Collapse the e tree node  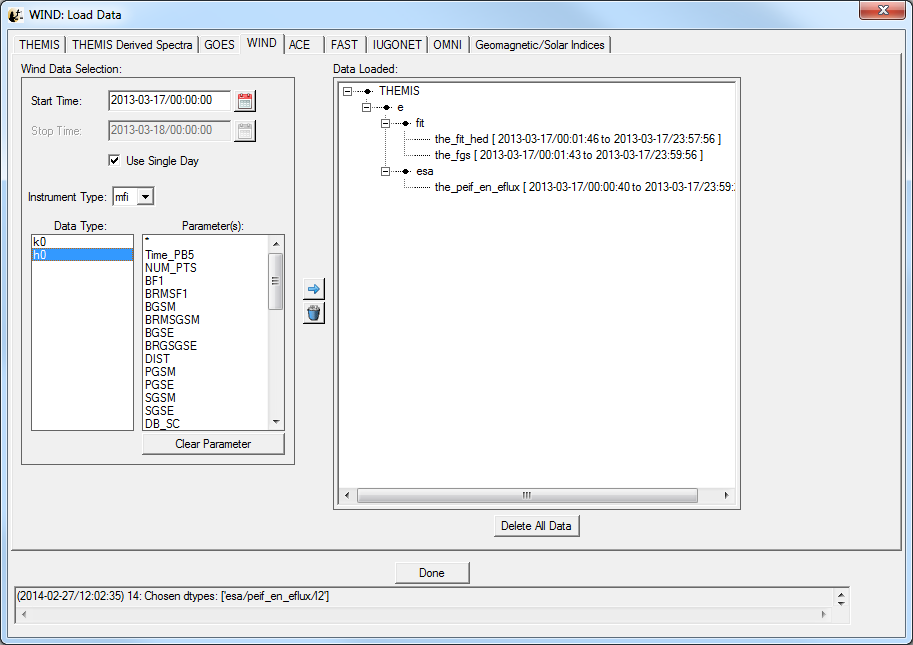coord(366,107)
